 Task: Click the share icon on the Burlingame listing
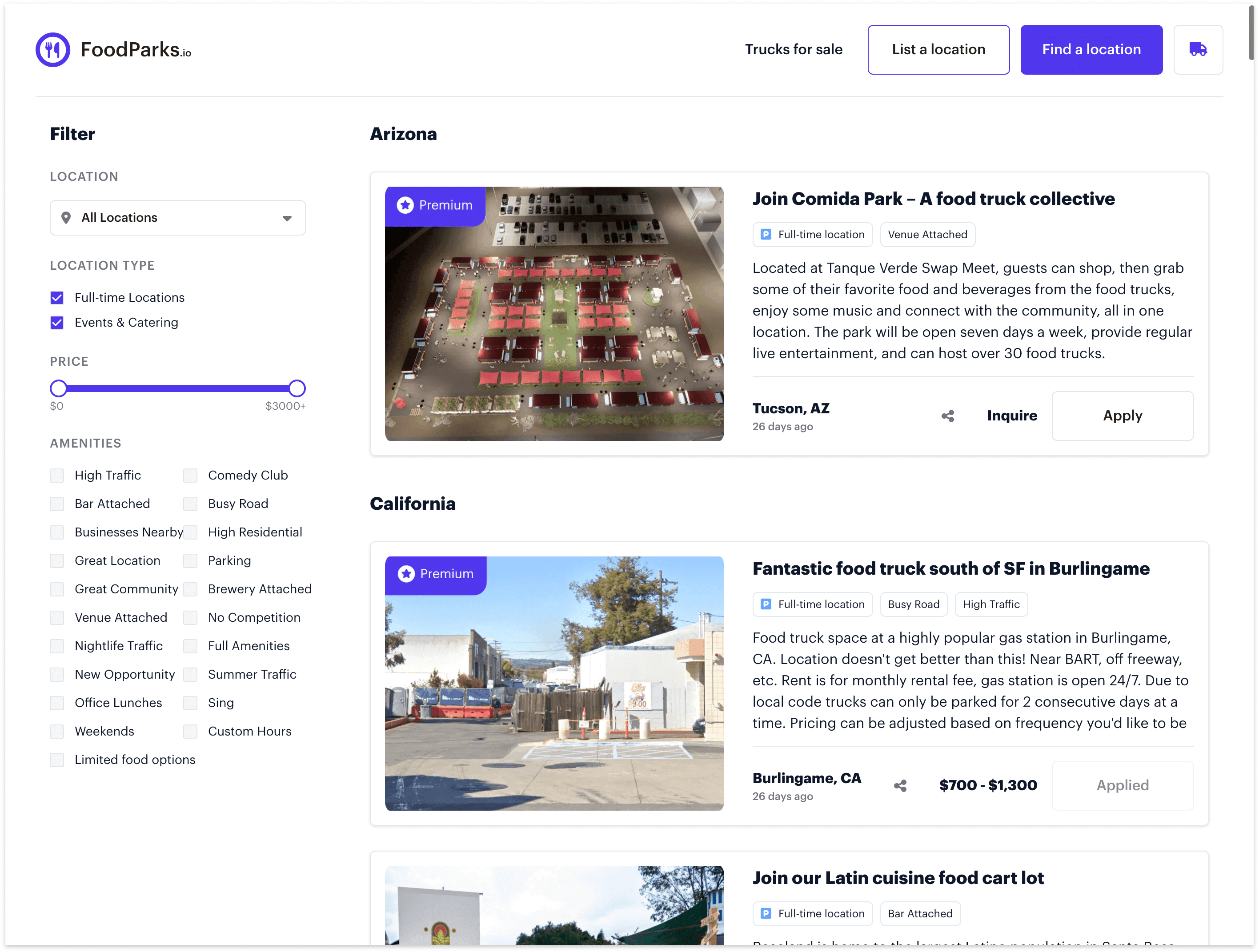click(x=900, y=785)
